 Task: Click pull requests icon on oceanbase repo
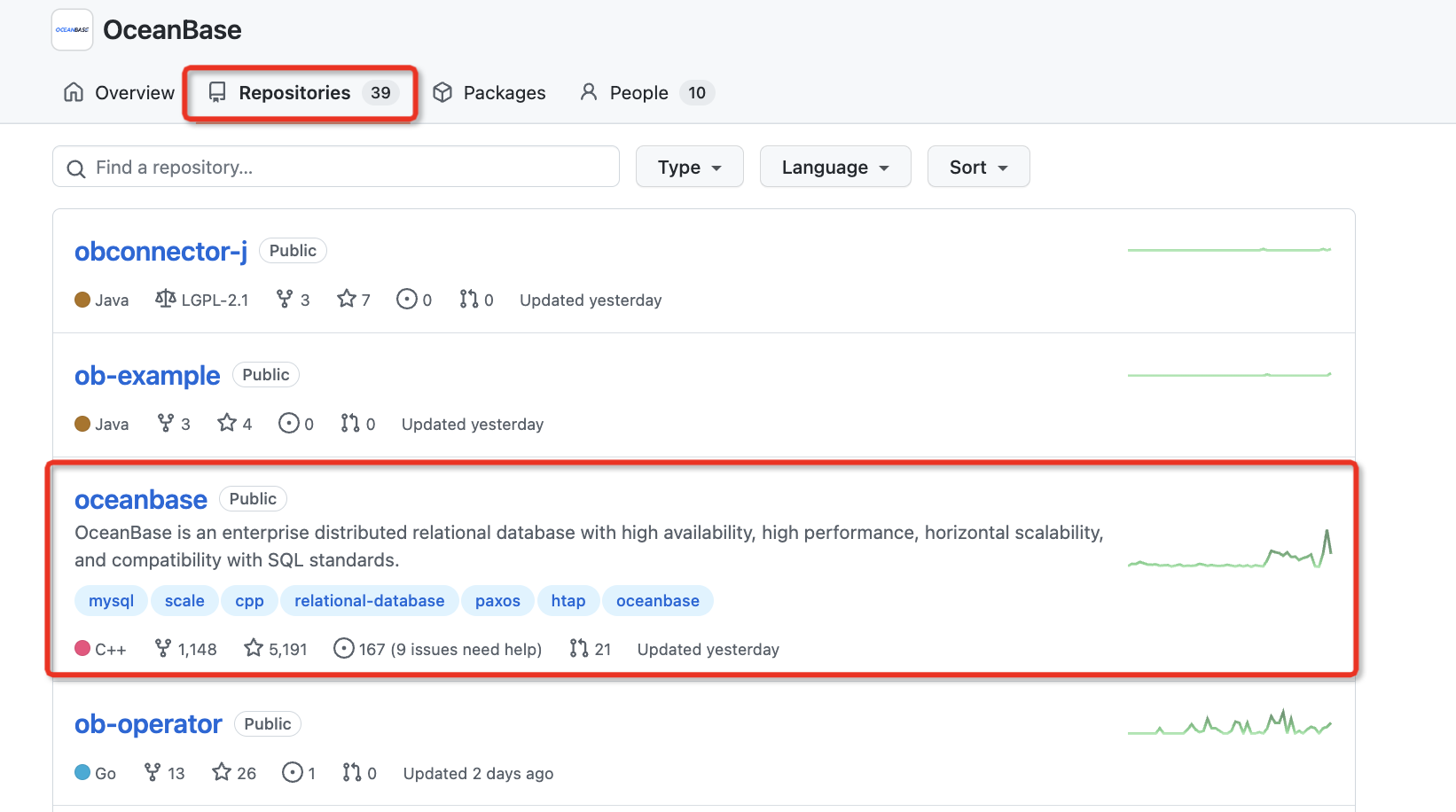[579, 648]
